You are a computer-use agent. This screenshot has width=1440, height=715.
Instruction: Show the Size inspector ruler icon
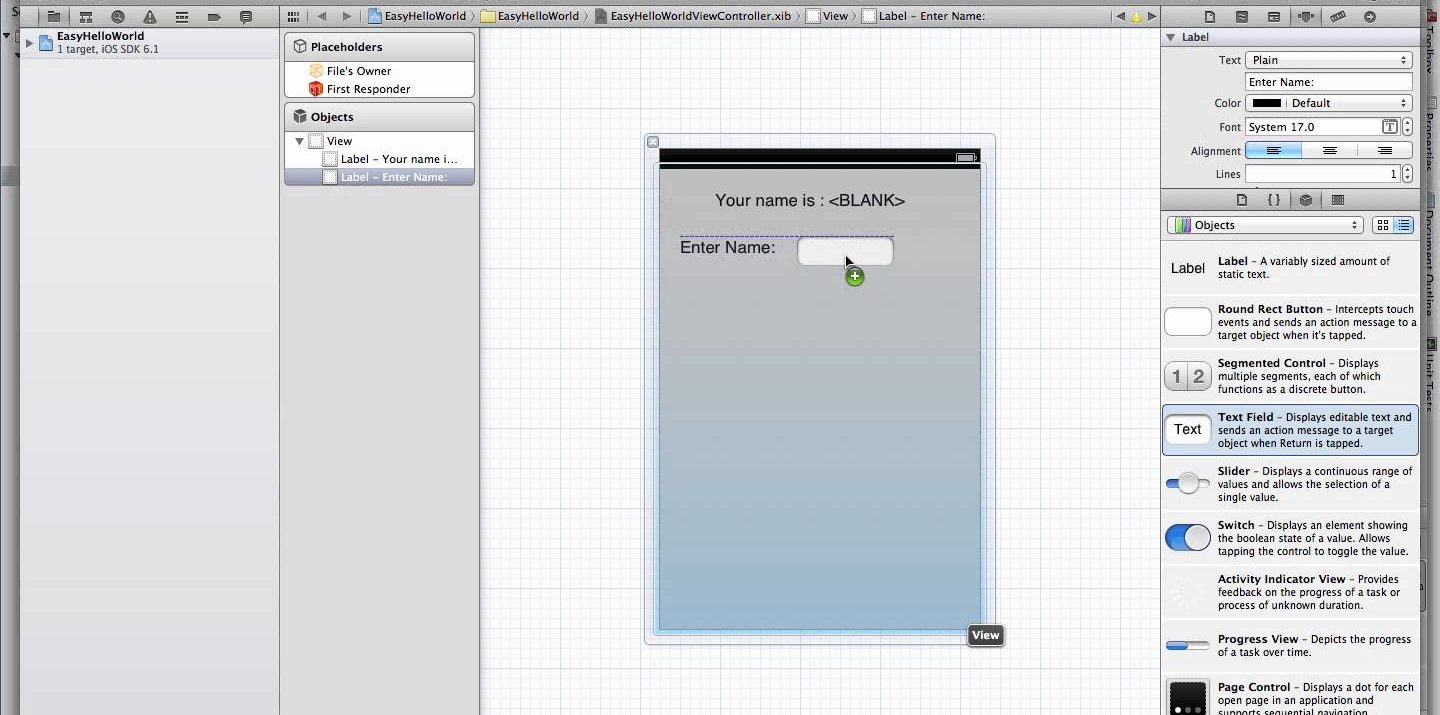tap(1337, 17)
